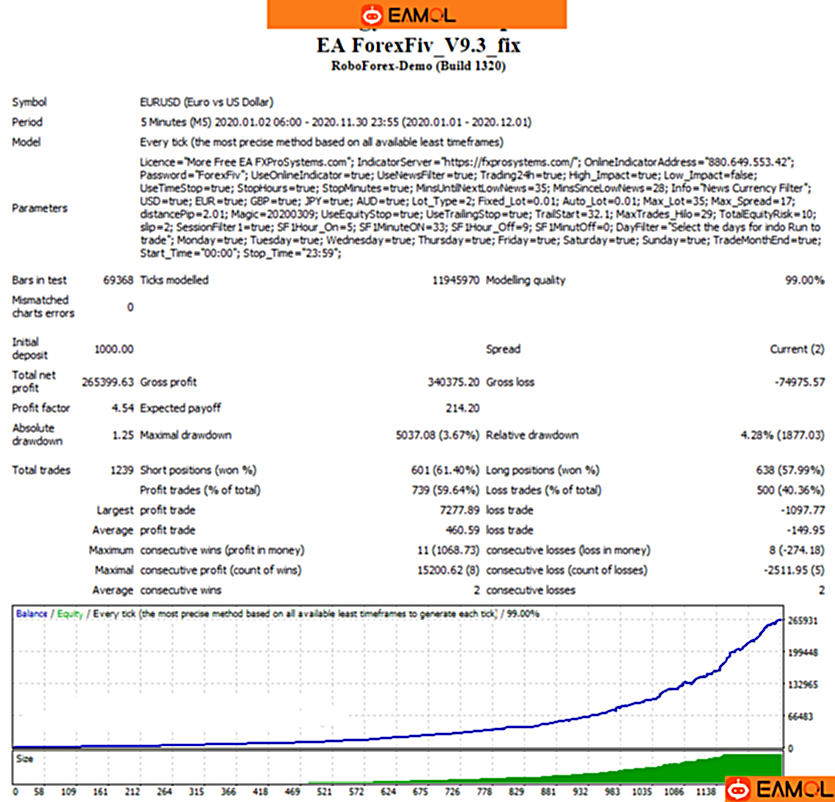
Task: Click the spread value Current (2)
Action: (797, 349)
